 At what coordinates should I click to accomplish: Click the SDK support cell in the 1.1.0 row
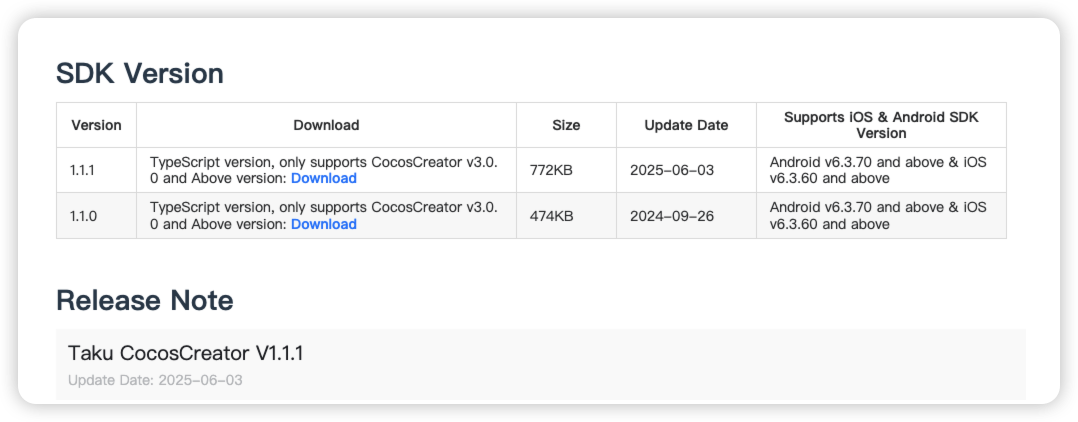click(881, 216)
